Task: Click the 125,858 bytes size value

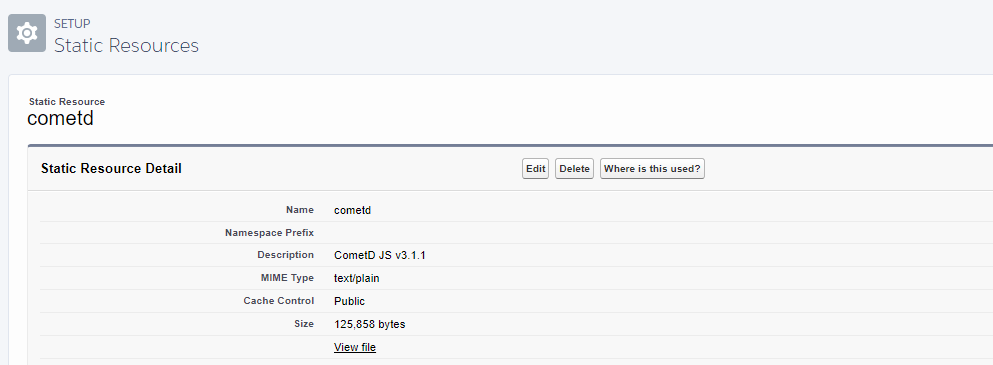Action: coord(369,324)
